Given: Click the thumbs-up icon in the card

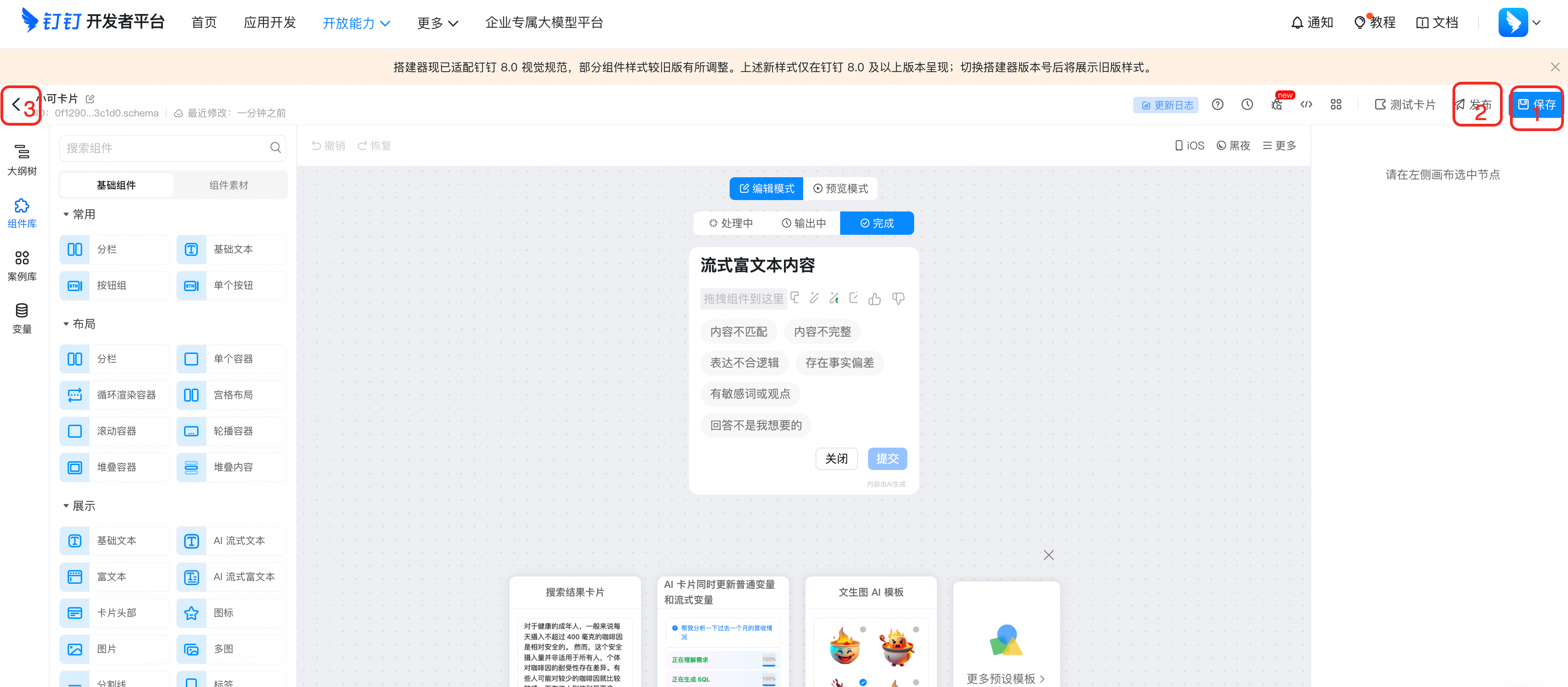Looking at the screenshot, I should click(x=874, y=298).
